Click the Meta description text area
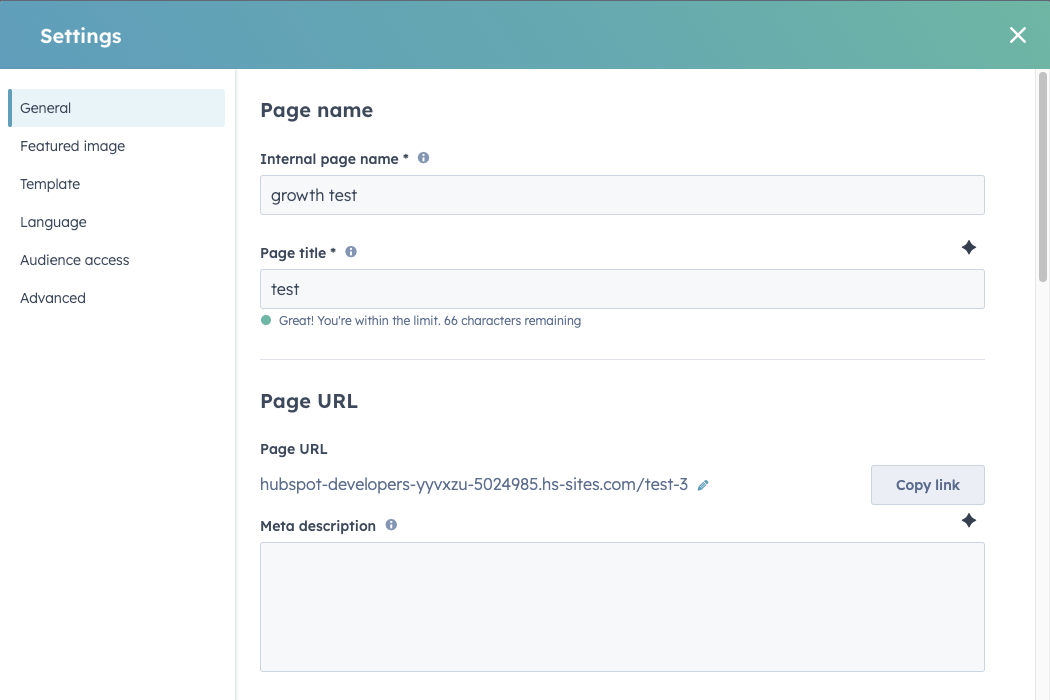This screenshot has height=700, width=1050. pyautogui.click(x=620, y=605)
